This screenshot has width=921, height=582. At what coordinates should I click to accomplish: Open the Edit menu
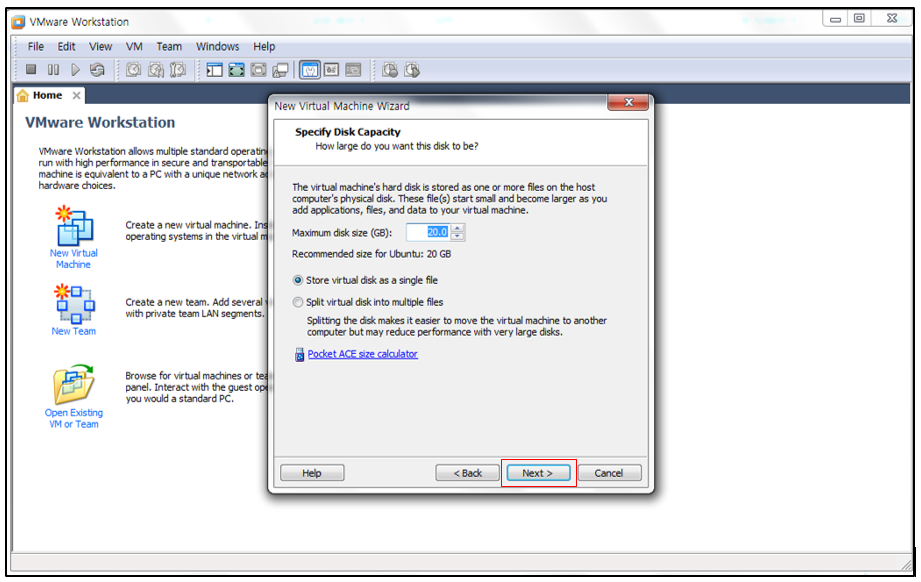pyautogui.click(x=66, y=46)
